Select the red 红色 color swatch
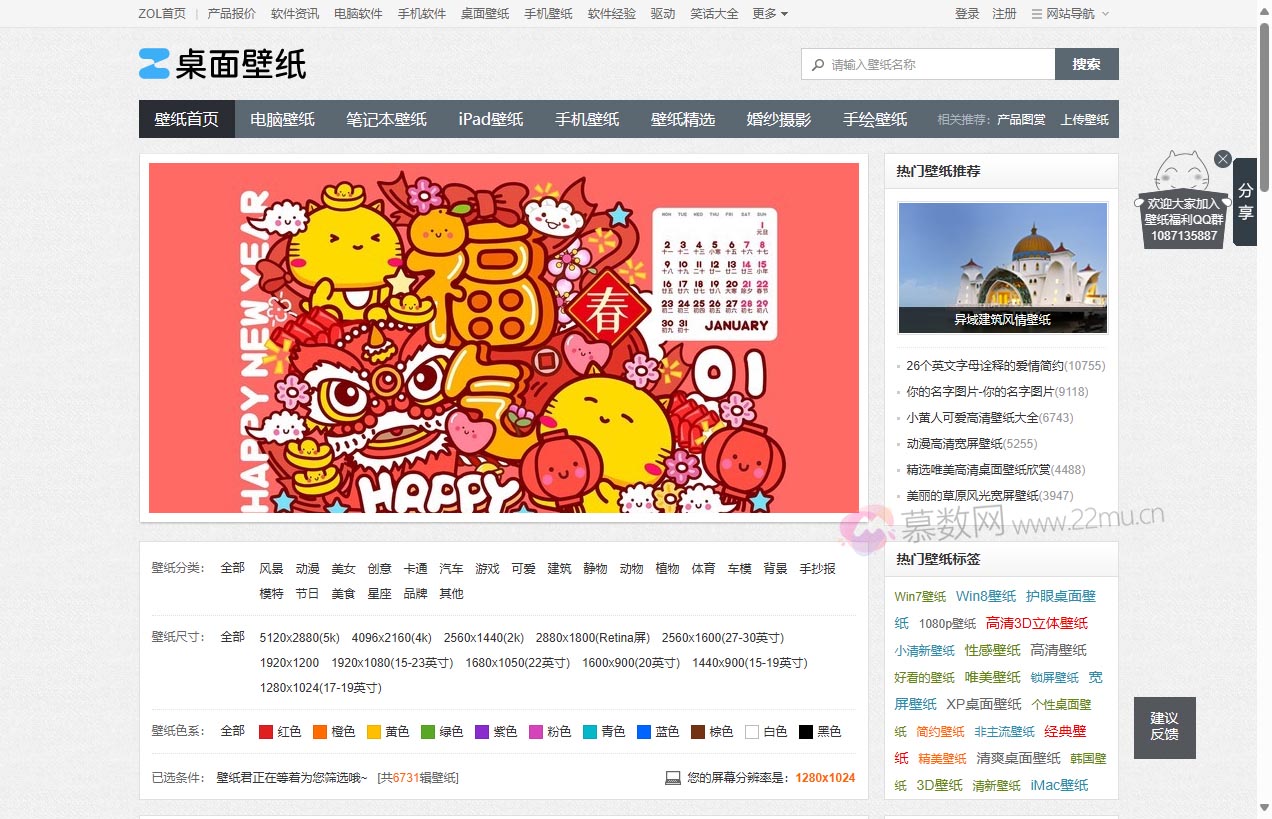Viewport: 1272px width, 819px height. point(266,731)
